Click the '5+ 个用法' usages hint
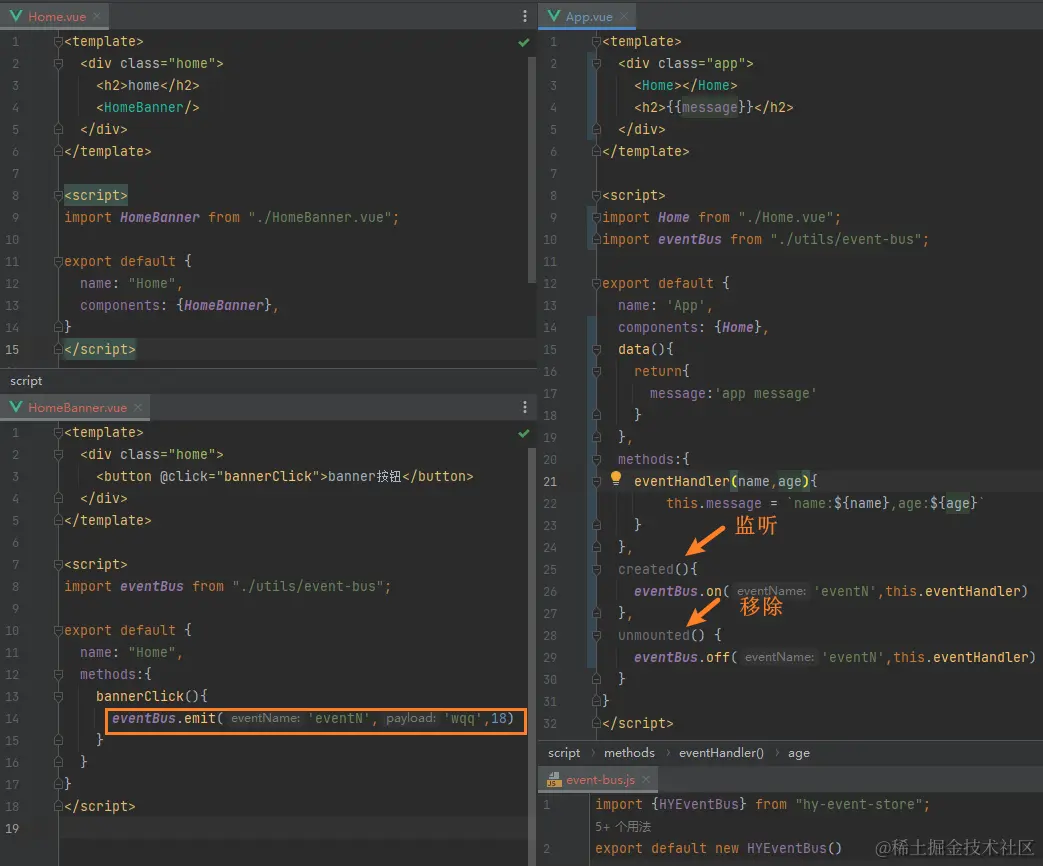 [x=623, y=827]
